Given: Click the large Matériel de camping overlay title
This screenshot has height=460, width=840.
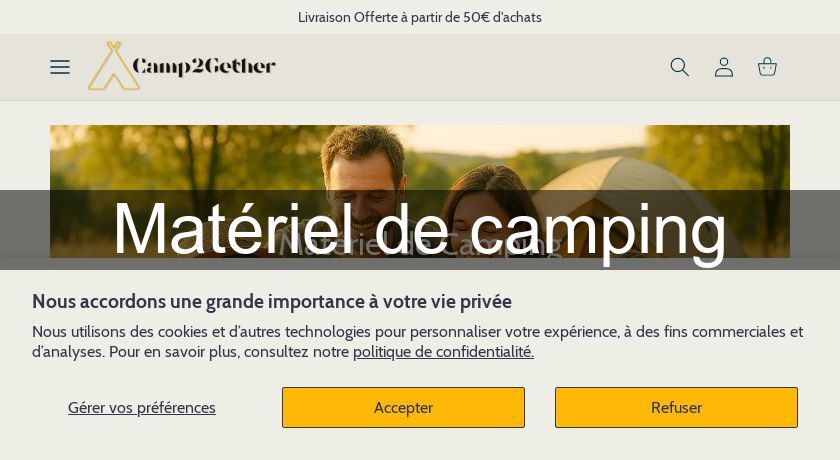Looking at the screenshot, I should (420, 230).
